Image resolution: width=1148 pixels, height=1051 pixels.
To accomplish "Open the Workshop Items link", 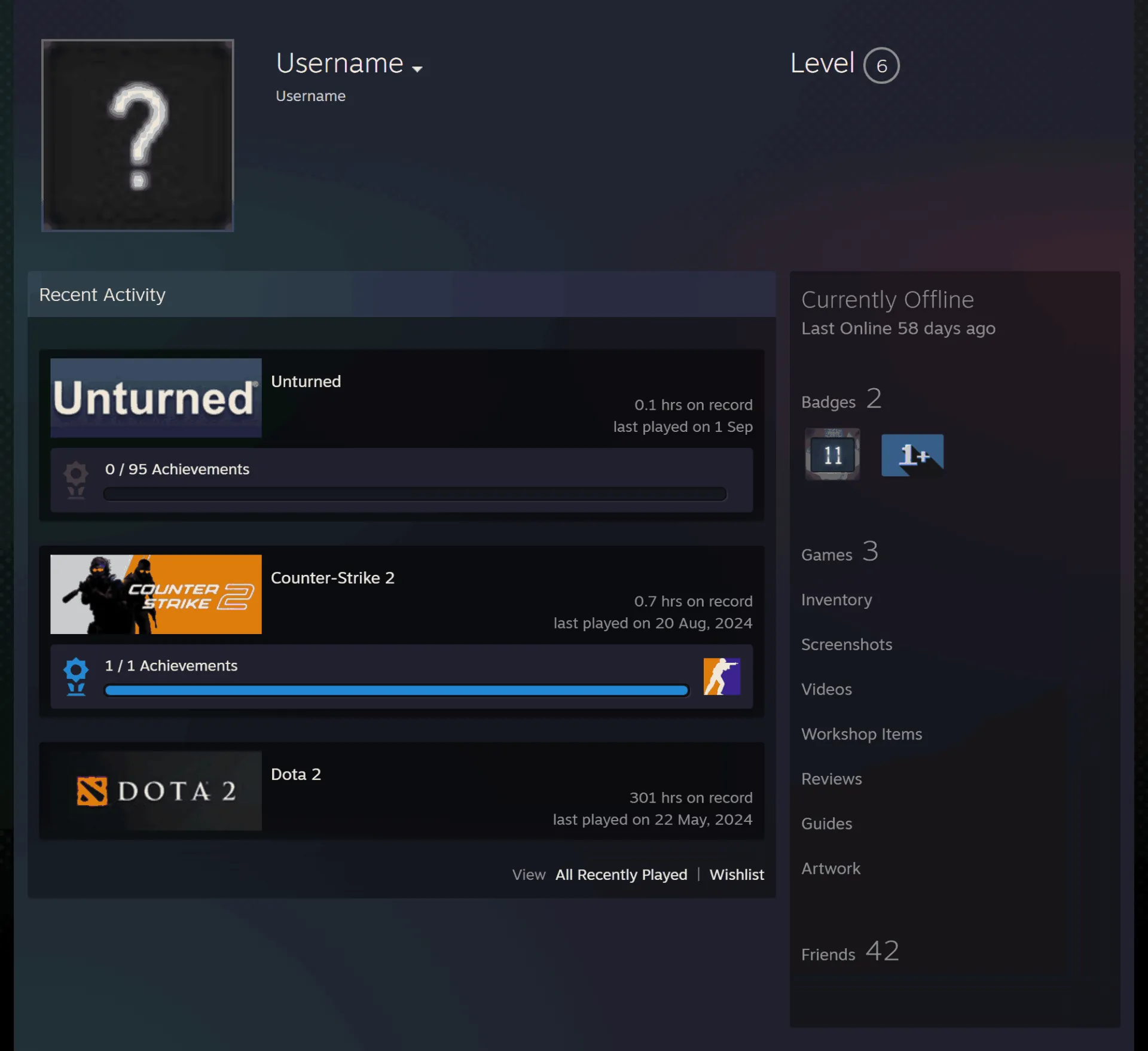I will coord(862,734).
